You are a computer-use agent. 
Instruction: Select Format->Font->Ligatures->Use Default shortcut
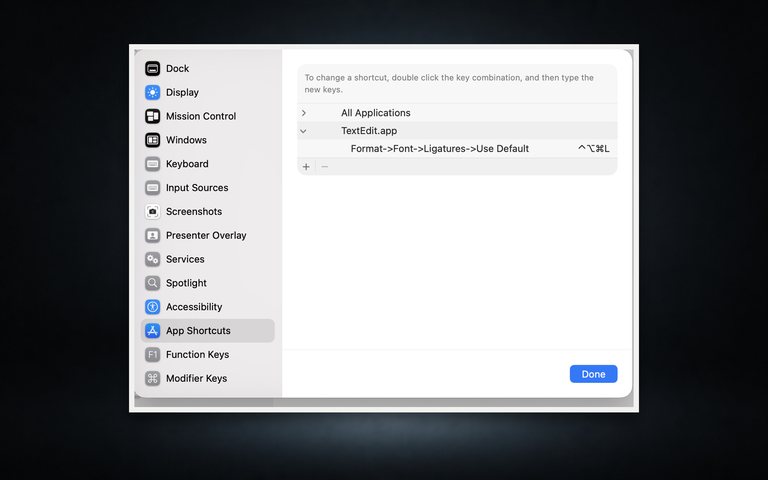coord(439,149)
